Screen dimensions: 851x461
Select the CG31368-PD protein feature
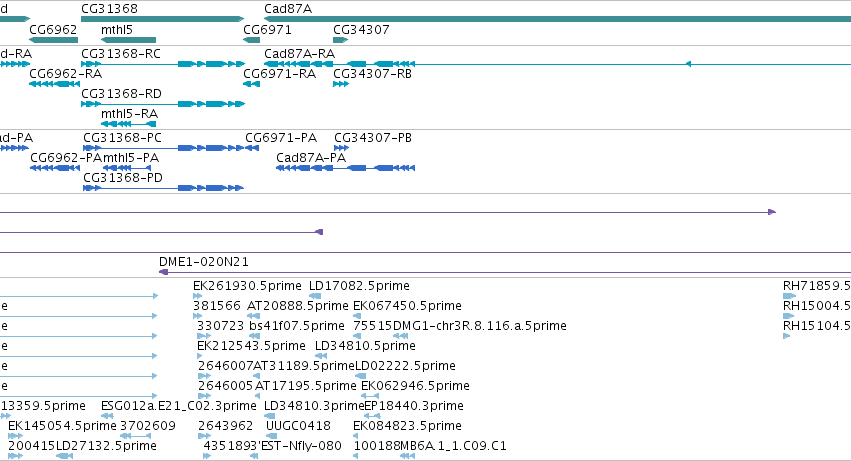[163, 188]
